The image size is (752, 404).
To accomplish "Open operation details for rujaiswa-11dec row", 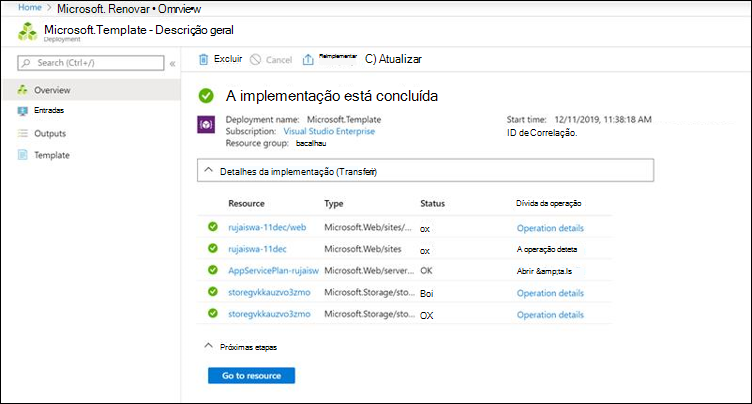I will click(547, 249).
